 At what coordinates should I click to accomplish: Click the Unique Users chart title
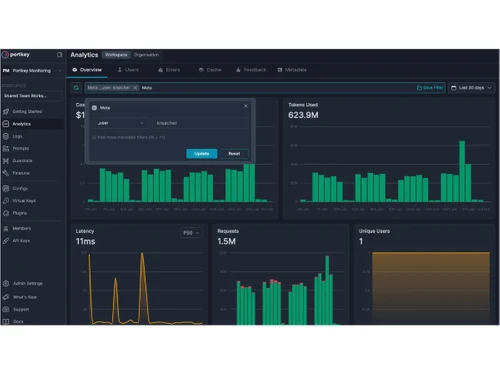[374, 231]
